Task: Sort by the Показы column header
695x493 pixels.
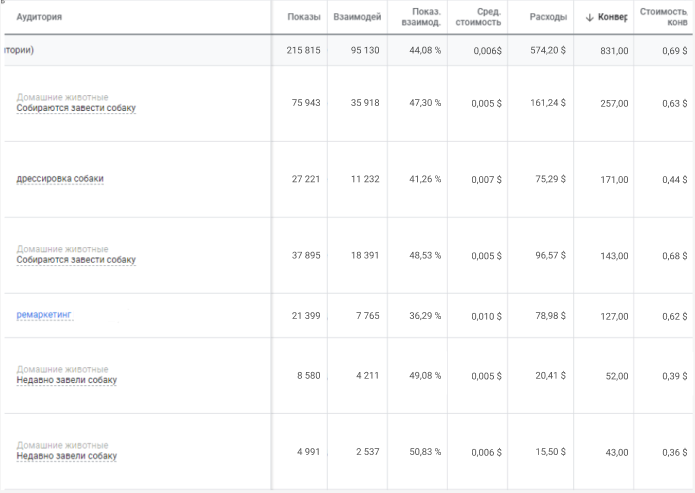Action: tap(304, 17)
